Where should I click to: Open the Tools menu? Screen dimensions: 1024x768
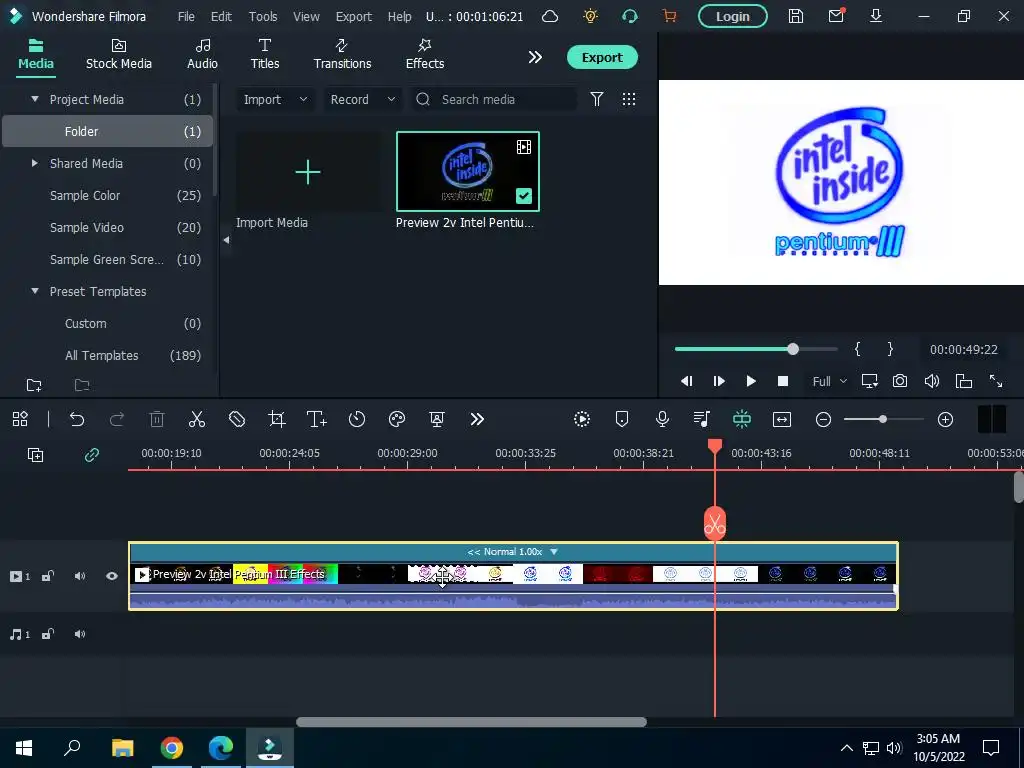(263, 16)
